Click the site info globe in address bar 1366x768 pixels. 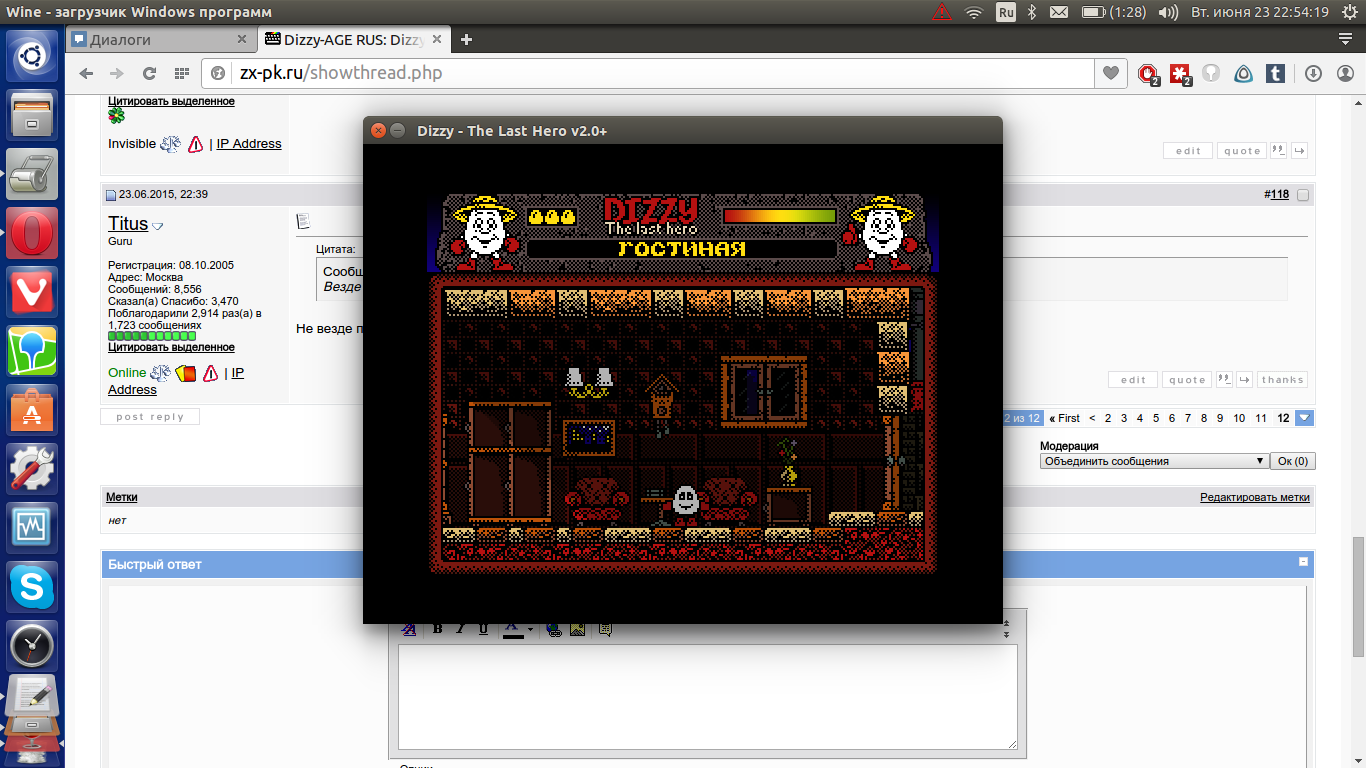coord(217,73)
